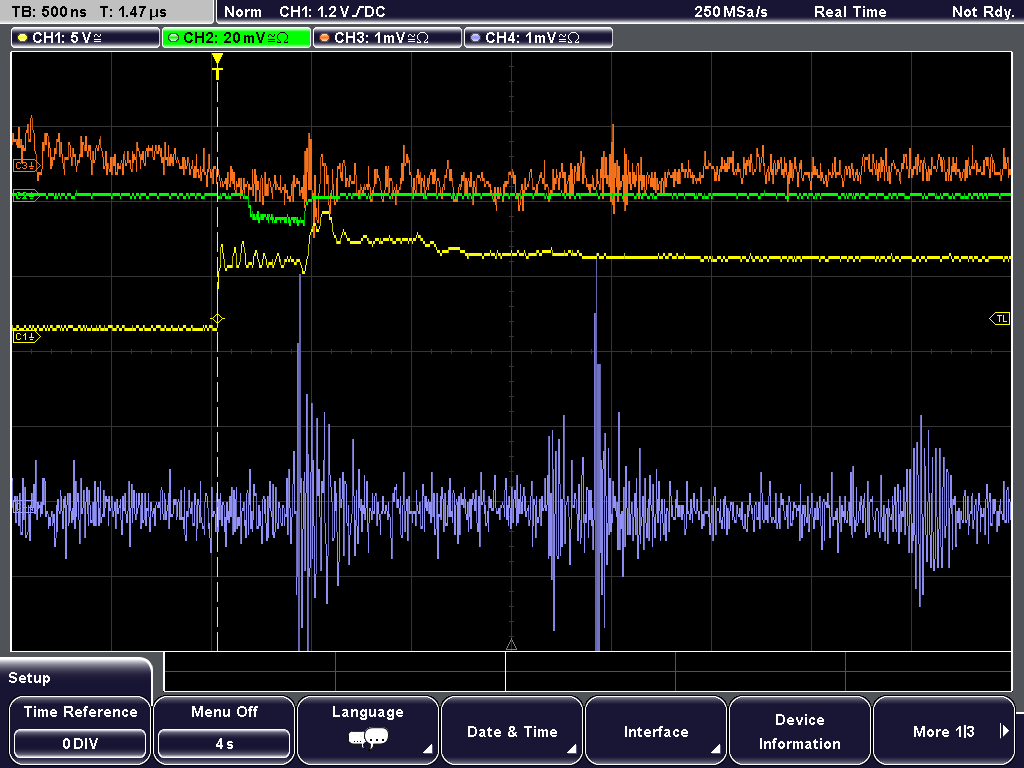Open Device Information
1024x768 pixels.
click(x=799, y=729)
